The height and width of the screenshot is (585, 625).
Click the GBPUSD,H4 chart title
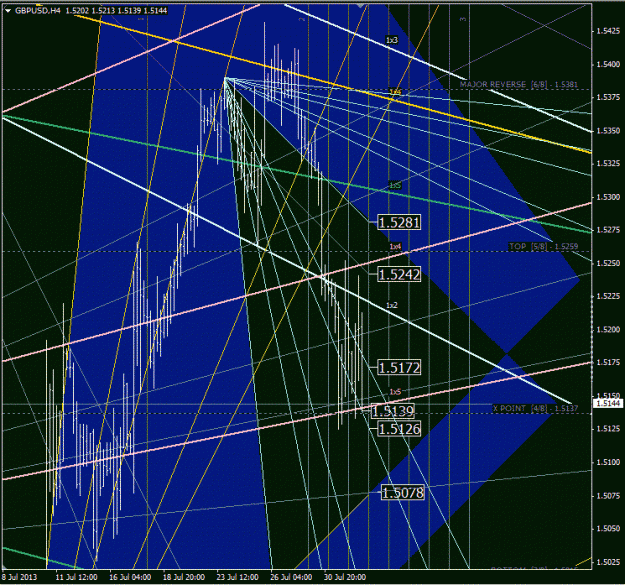37,11
